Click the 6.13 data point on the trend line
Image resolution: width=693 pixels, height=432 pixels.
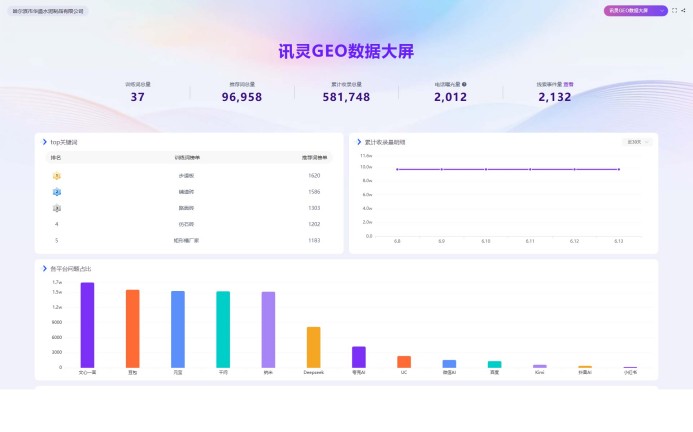[619, 169]
